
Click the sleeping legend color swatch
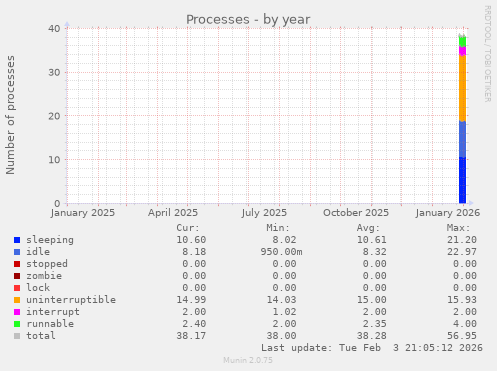[17, 240]
